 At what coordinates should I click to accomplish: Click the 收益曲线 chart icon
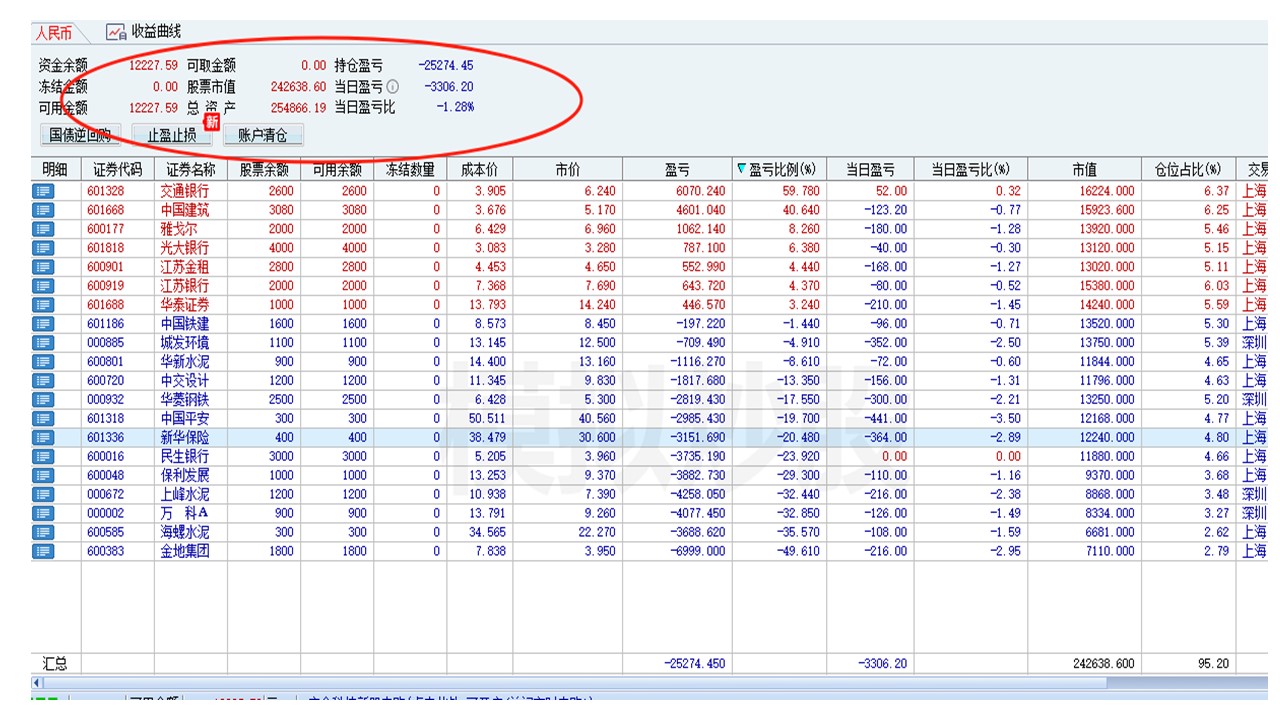[x=116, y=33]
